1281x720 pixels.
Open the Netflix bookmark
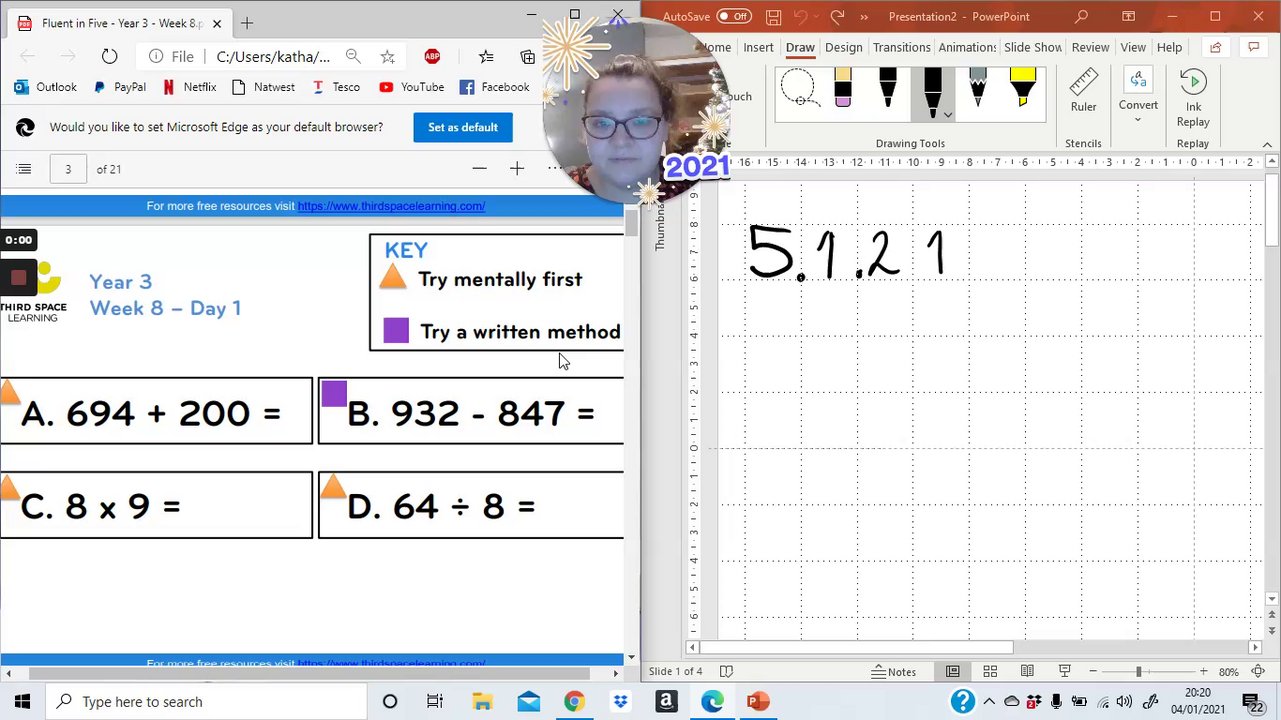189,87
